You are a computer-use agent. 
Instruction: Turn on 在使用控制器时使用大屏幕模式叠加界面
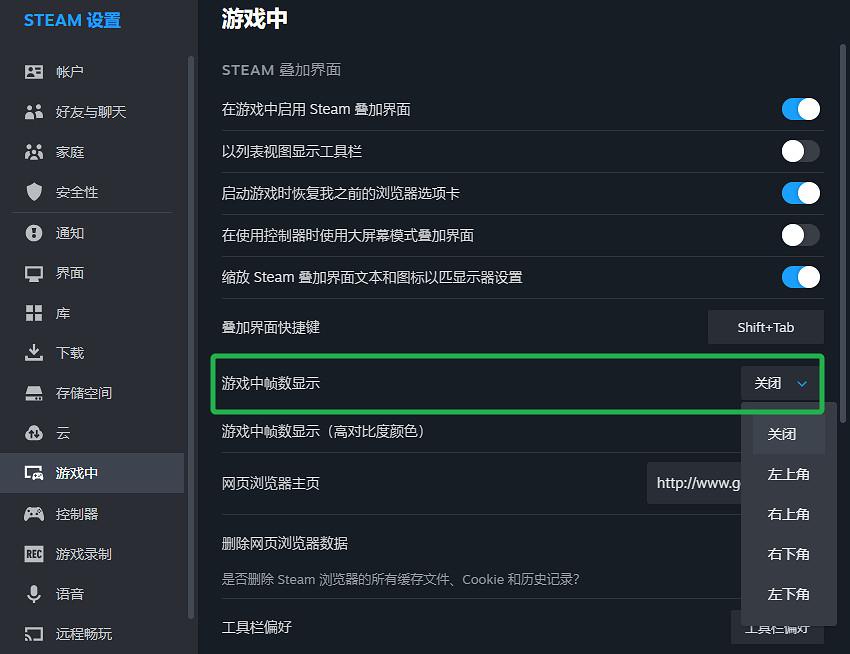coord(800,235)
